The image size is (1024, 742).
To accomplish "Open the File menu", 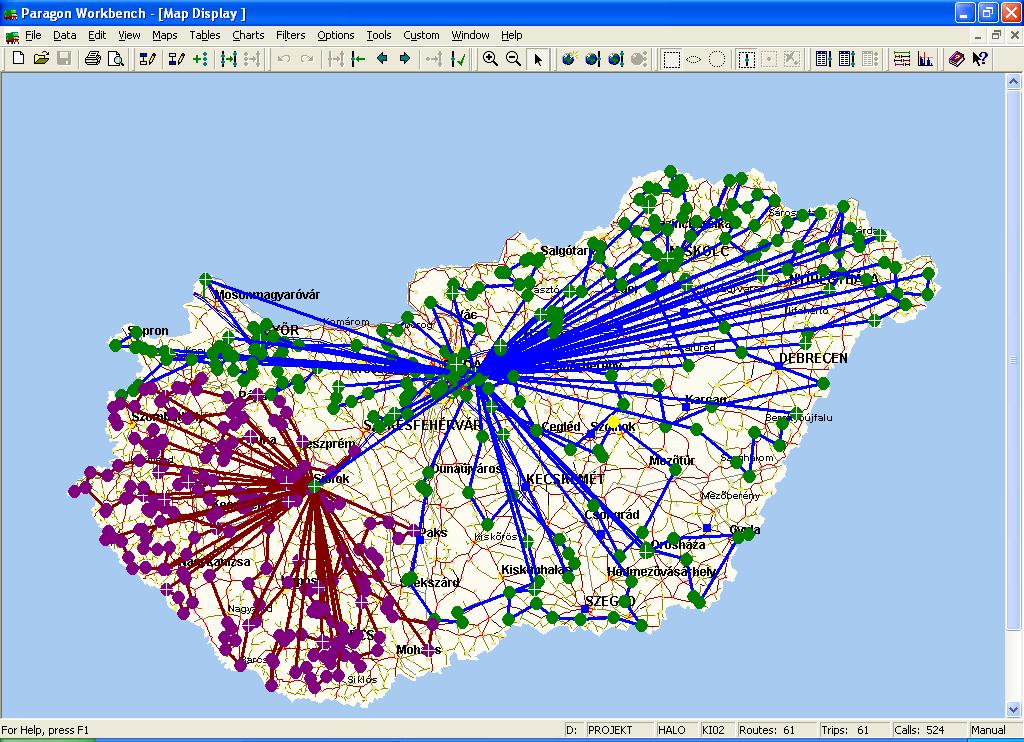I will pos(33,35).
